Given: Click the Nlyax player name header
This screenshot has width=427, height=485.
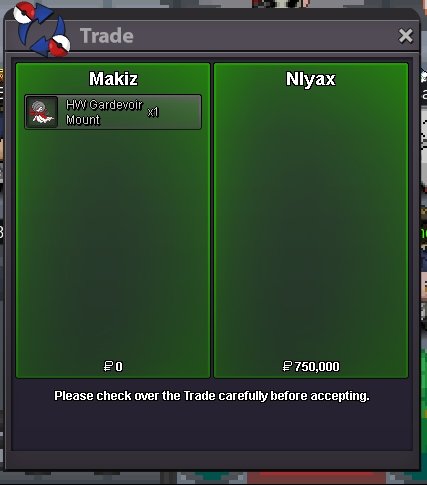Looking at the screenshot, I should pyautogui.click(x=311, y=79).
